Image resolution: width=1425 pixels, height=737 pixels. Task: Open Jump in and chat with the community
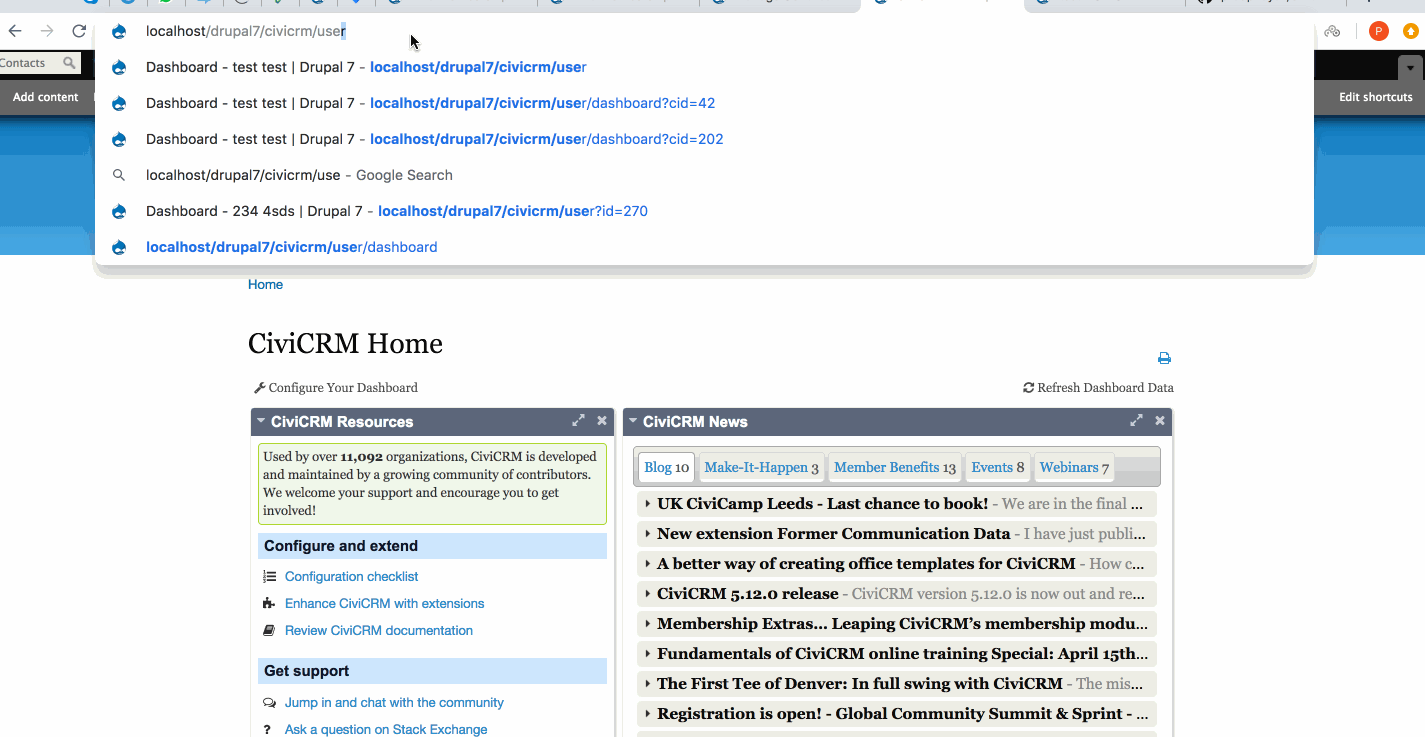(394, 703)
